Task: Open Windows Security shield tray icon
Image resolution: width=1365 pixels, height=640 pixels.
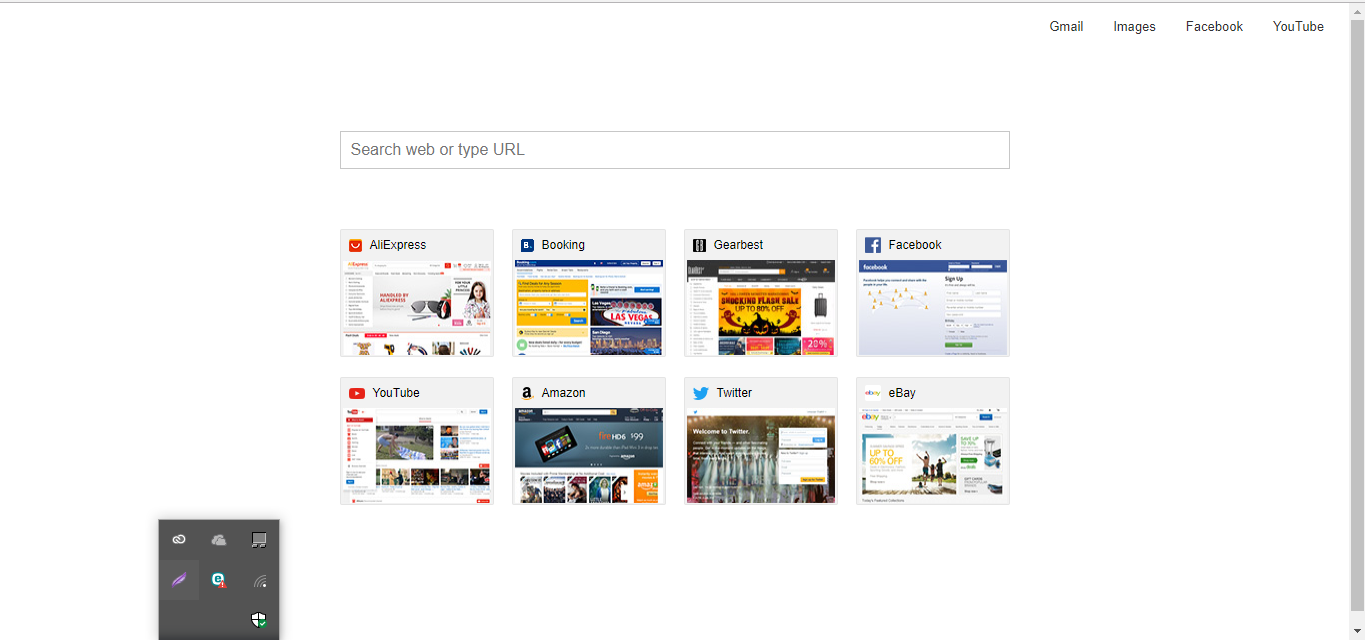Action: pyautogui.click(x=259, y=620)
